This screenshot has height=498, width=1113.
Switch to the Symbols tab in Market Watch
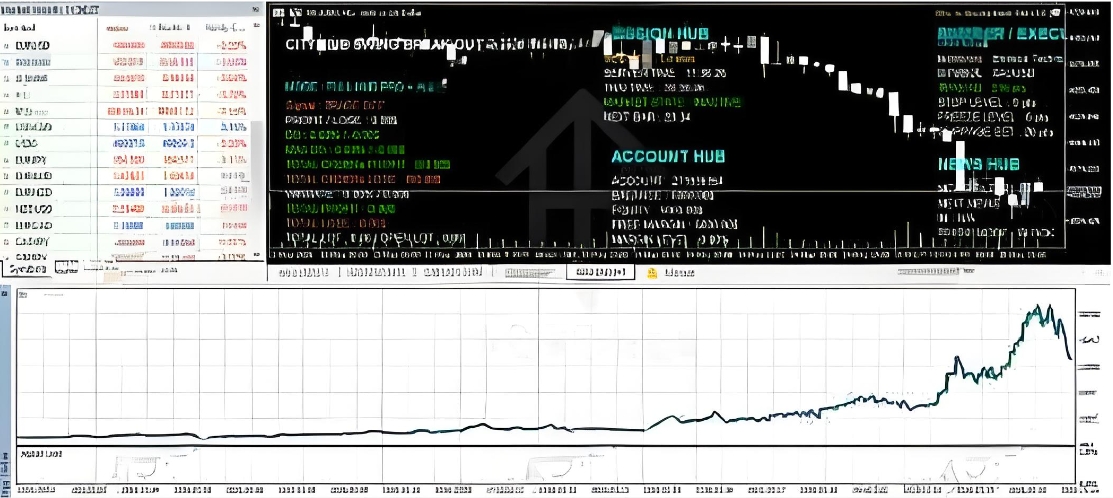[27, 270]
